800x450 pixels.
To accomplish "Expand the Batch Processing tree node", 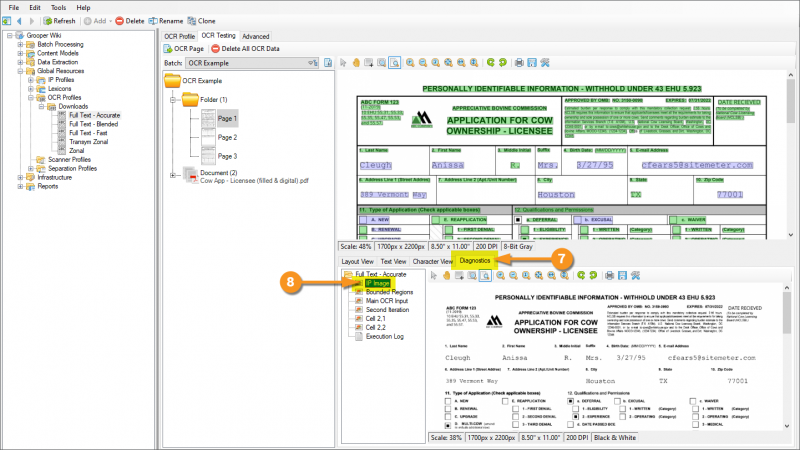I will 21,44.
